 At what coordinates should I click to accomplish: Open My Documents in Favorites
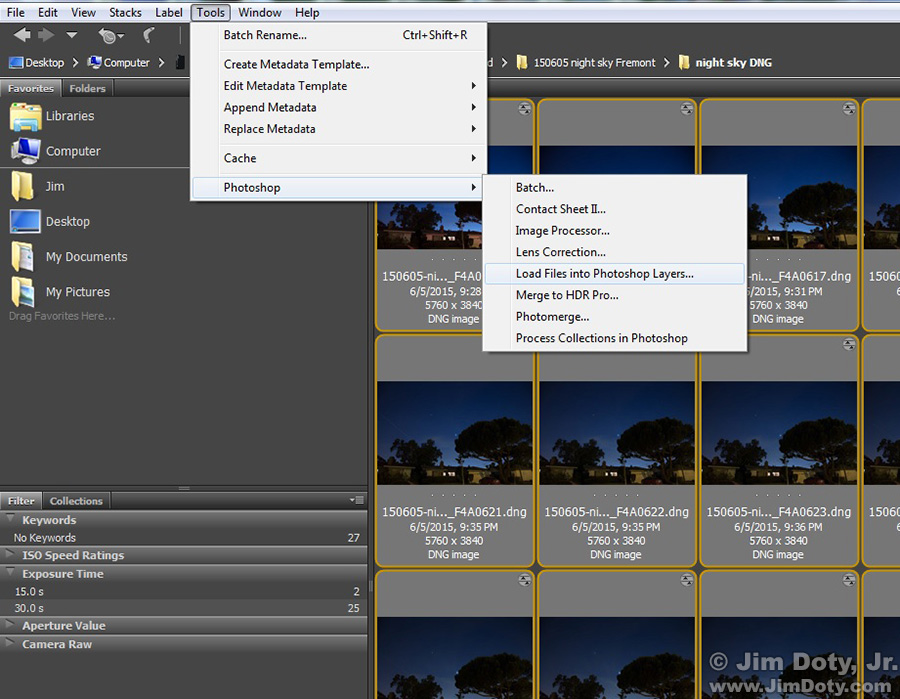[x=69, y=257]
